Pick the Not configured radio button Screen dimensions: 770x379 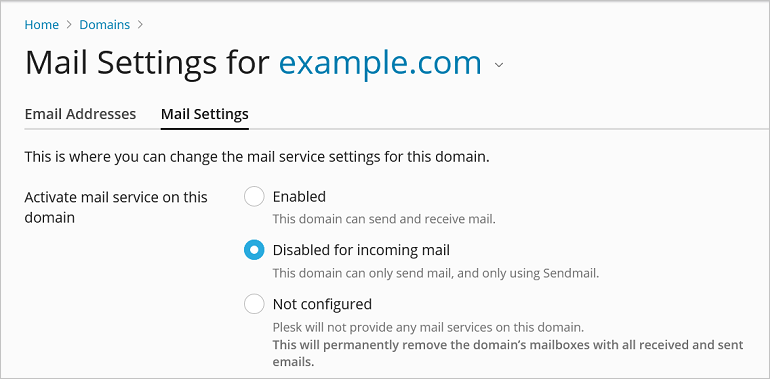(254, 304)
